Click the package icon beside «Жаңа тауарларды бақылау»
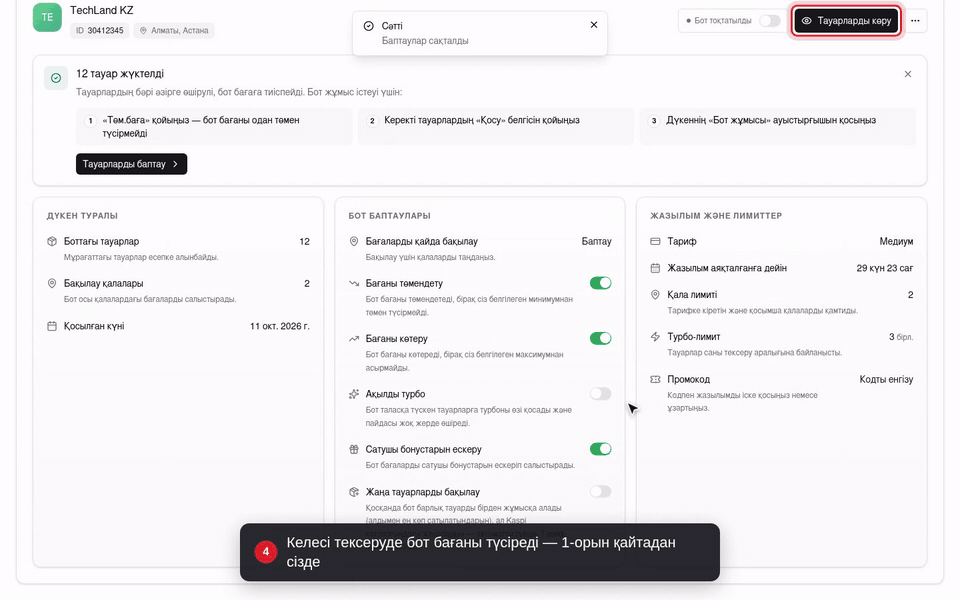Image resolution: width=960 pixels, height=600 pixels. [x=354, y=492]
